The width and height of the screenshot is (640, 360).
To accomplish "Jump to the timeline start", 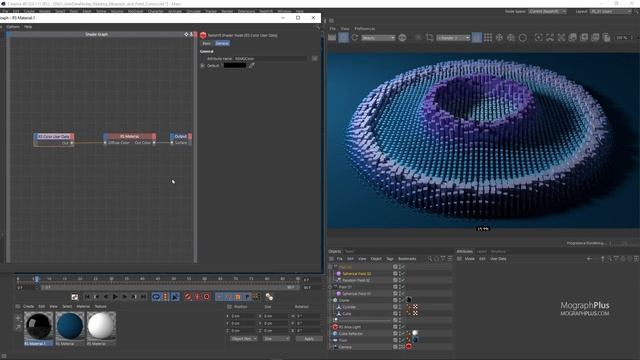I will click(x=87, y=297).
